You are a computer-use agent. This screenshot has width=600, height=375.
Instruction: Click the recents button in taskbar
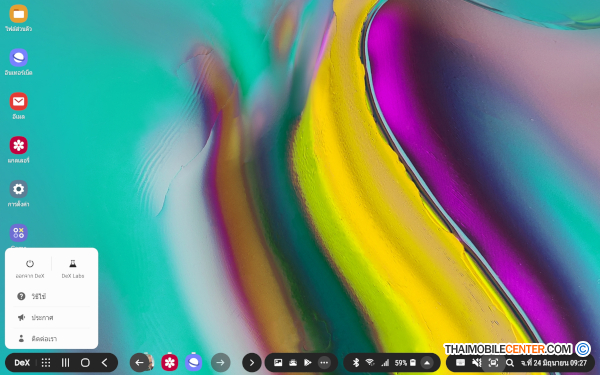tap(65, 363)
